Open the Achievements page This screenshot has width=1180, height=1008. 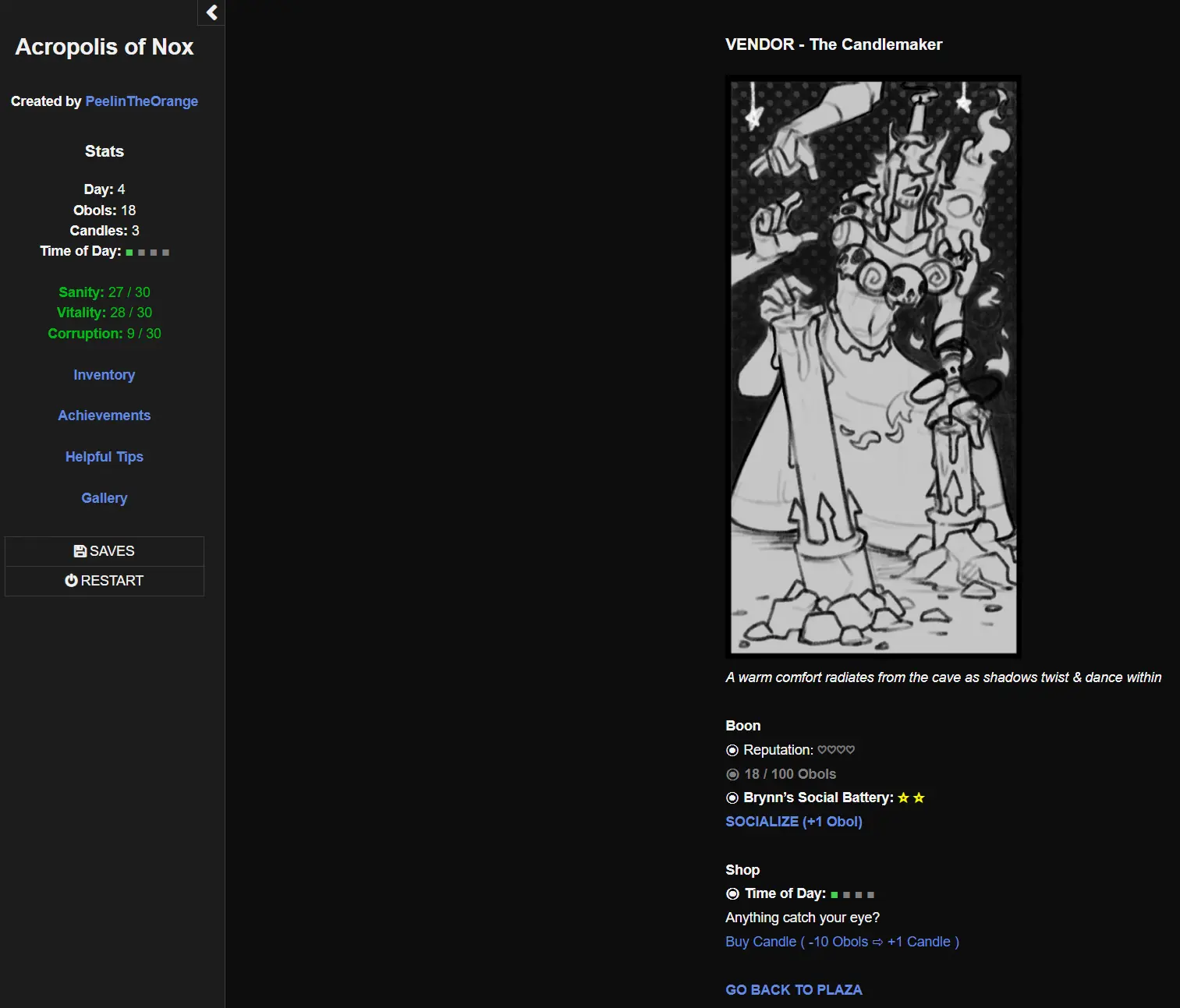point(104,416)
